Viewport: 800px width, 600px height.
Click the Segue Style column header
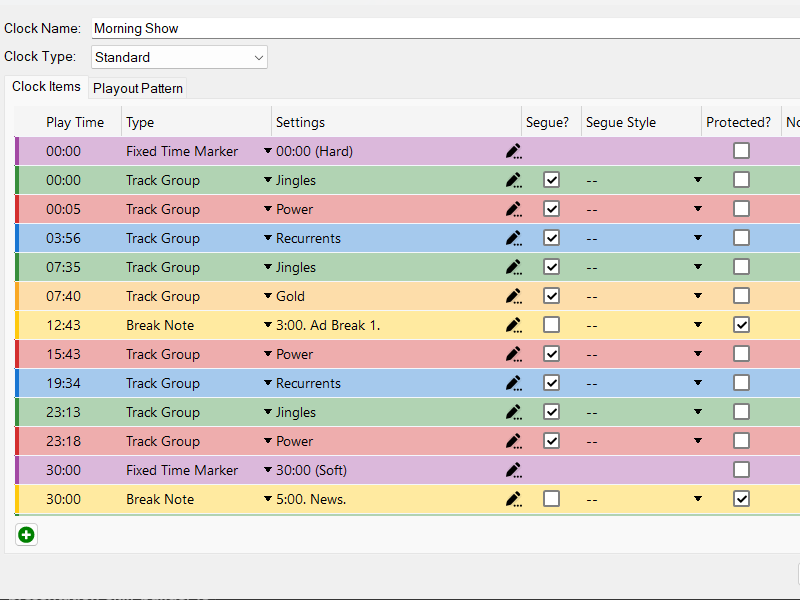(x=641, y=122)
